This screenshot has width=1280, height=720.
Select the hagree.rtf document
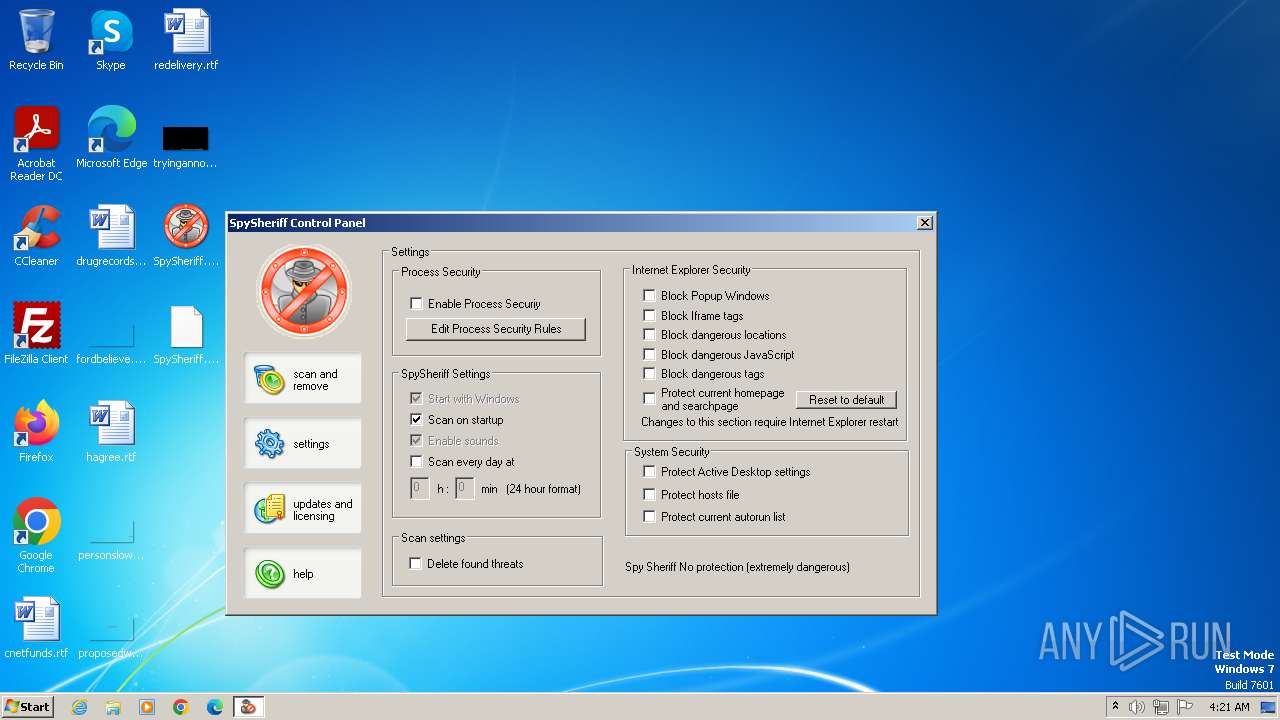111,431
